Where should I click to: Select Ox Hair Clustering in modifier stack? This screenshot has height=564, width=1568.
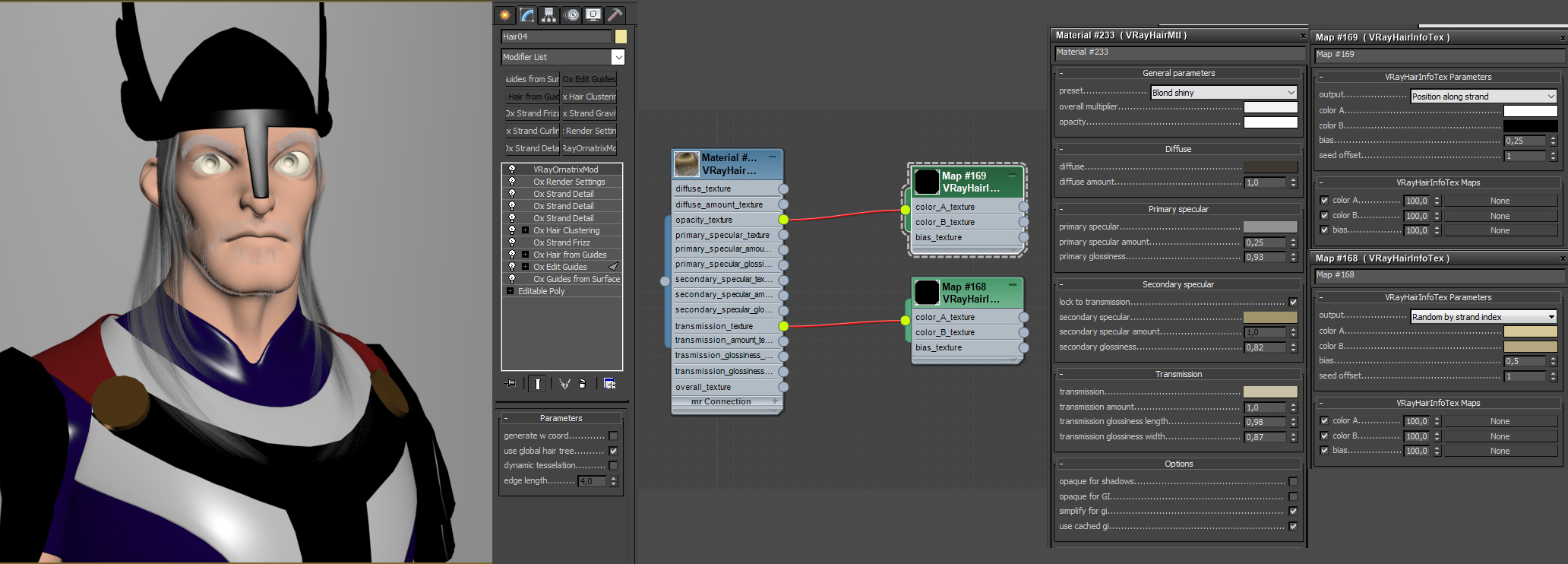[x=566, y=230]
